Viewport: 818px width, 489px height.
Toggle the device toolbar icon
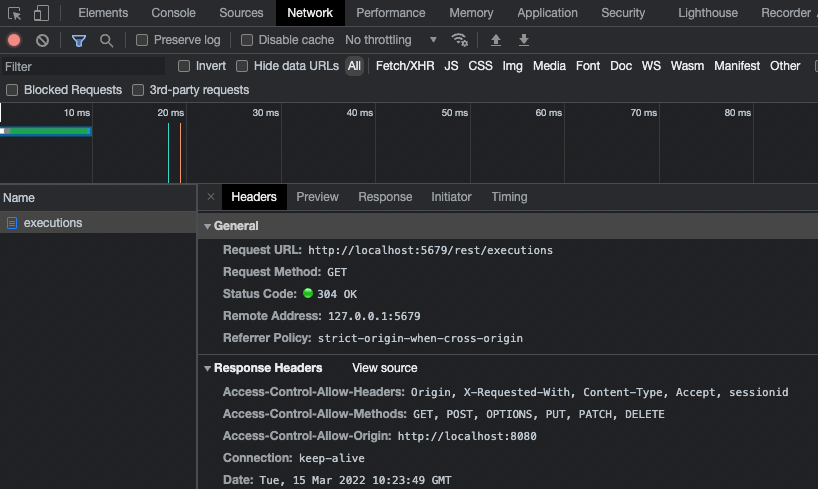(x=41, y=13)
